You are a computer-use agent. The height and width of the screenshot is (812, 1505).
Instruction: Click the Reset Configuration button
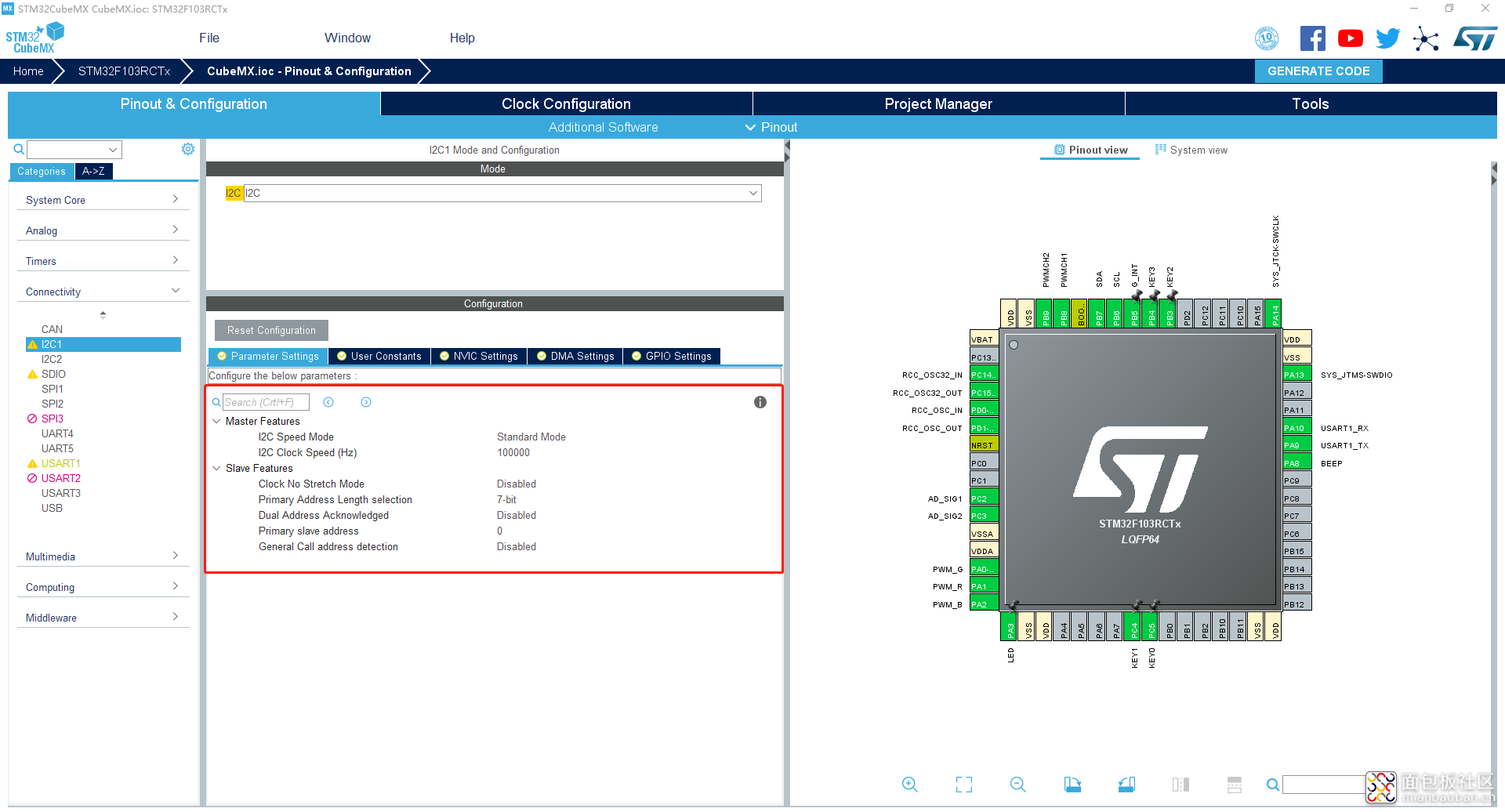271,330
